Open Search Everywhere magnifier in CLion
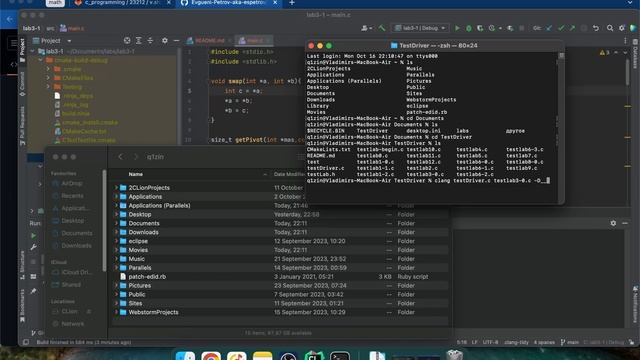 coord(610,28)
